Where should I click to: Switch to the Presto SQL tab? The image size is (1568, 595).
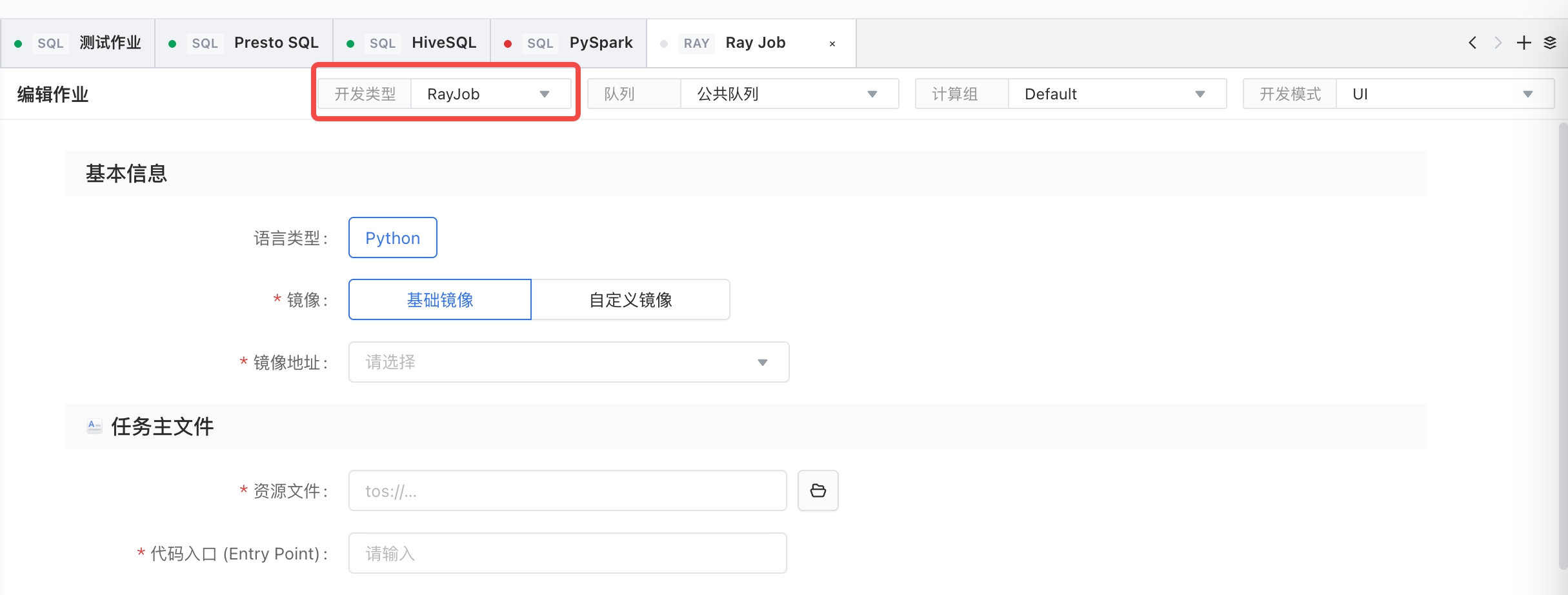276,43
